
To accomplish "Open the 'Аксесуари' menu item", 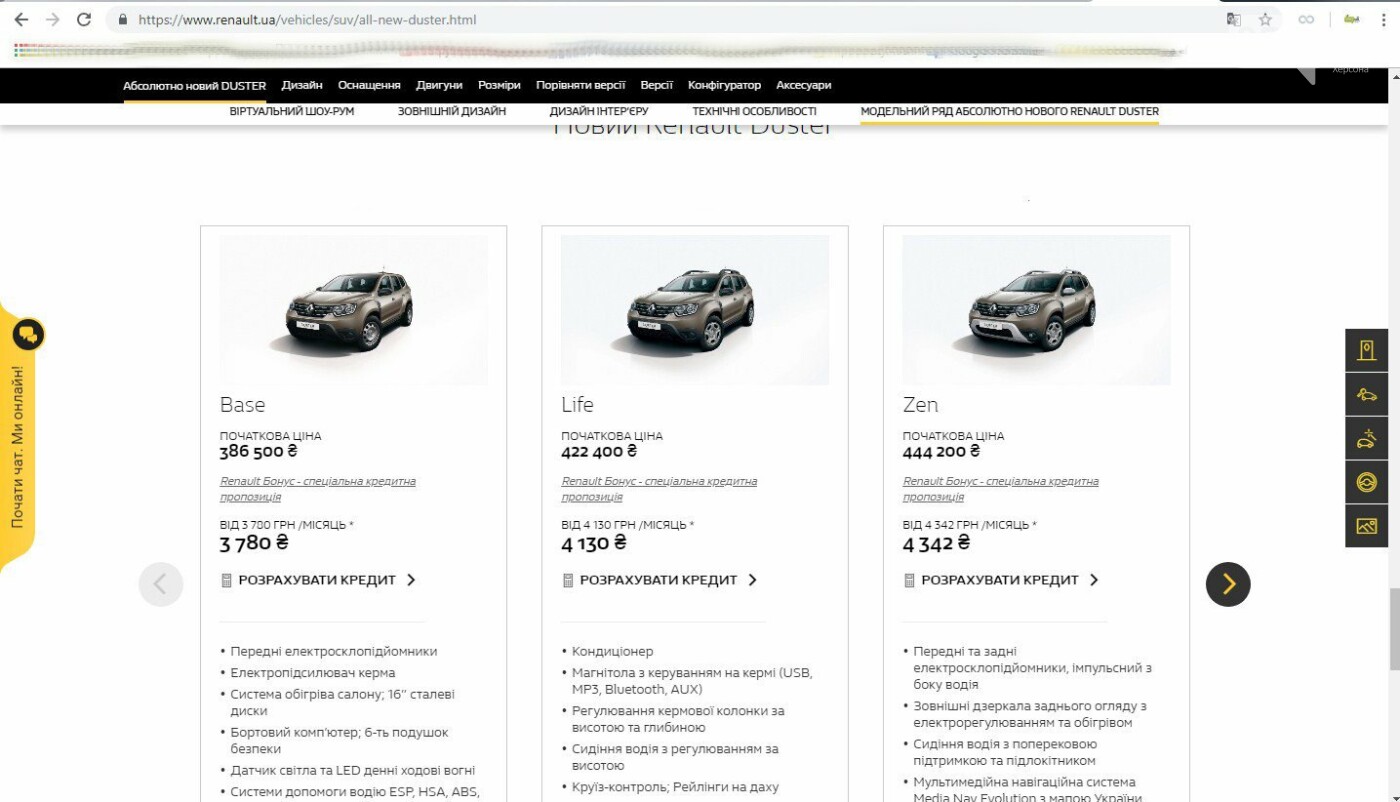I will click(x=804, y=86).
